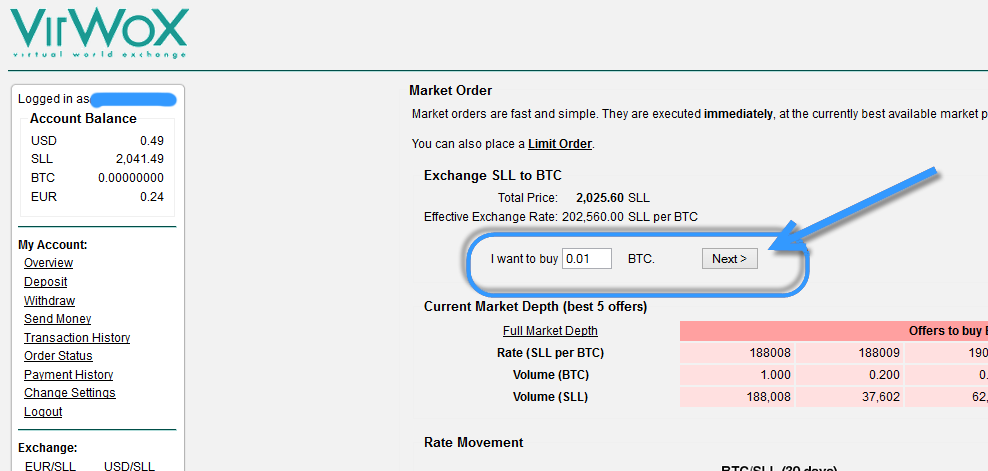Screen dimensions: 988x471
Task: Go to the Send Money page
Action: click(x=57, y=319)
